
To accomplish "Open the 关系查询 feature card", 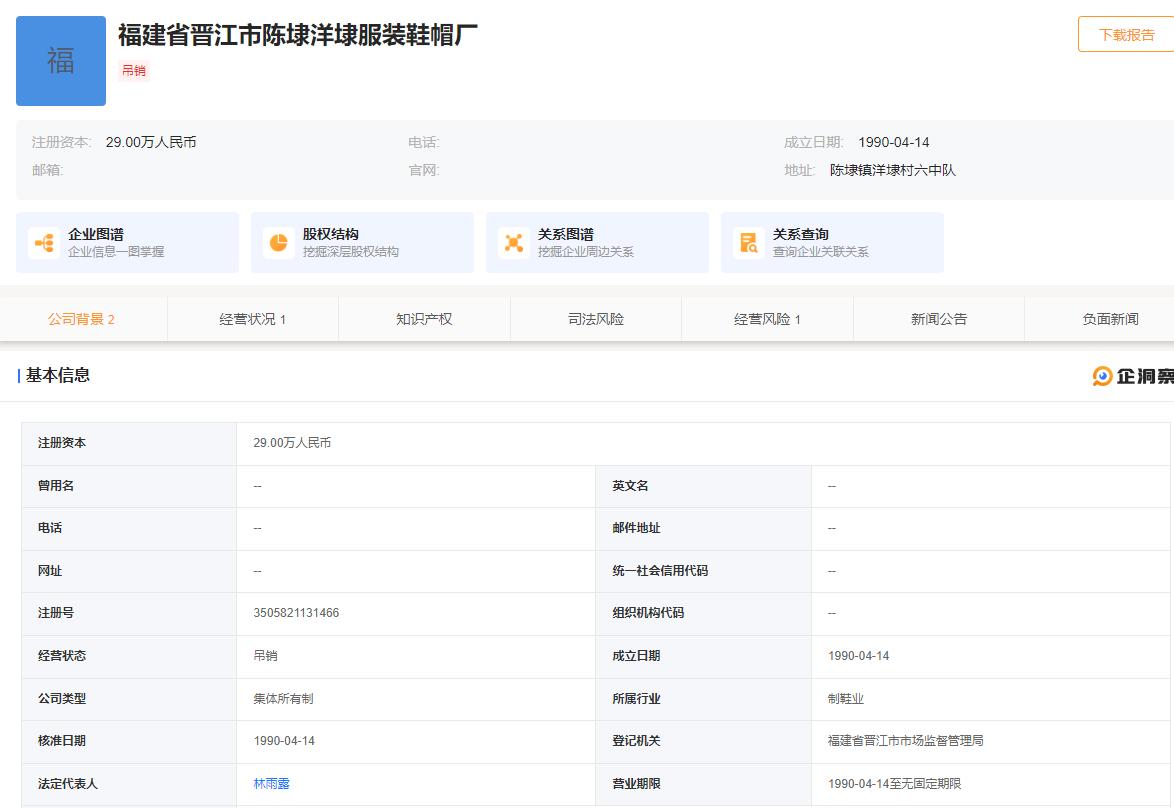I will (x=832, y=242).
